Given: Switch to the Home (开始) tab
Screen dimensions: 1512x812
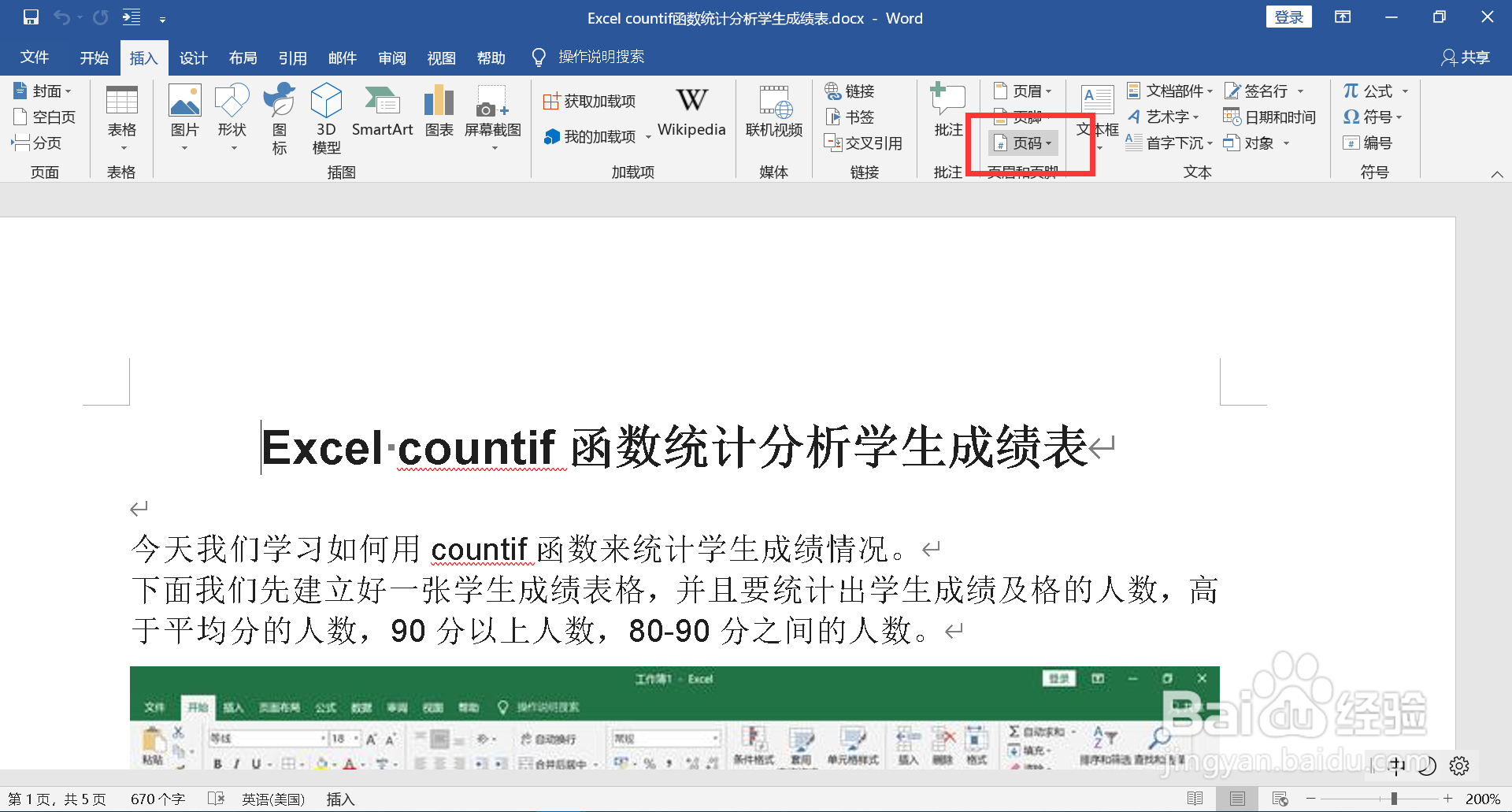Looking at the screenshot, I should click(94, 57).
